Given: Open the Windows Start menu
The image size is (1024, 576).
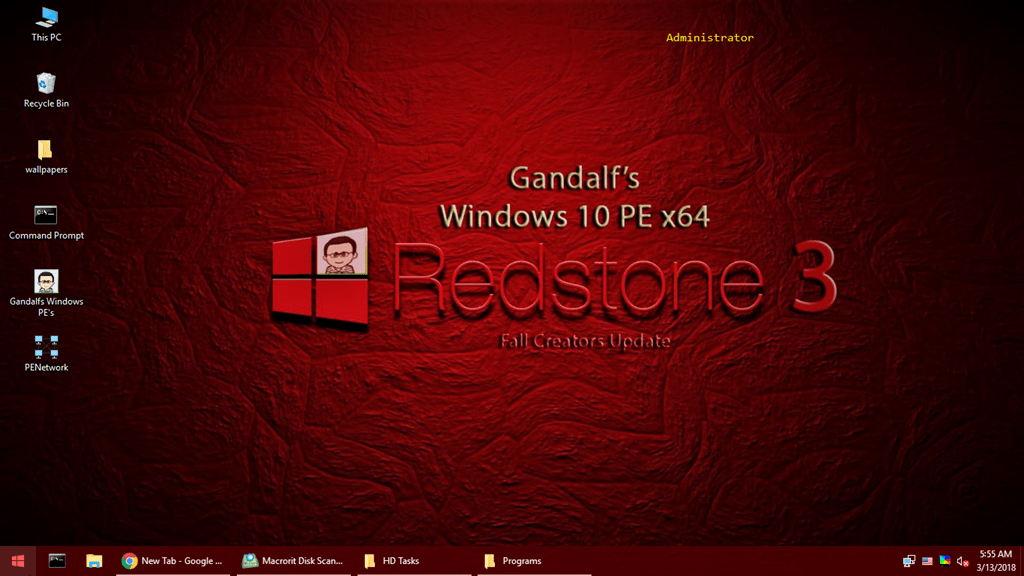Looking at the screenshot, I should (18, 561).
